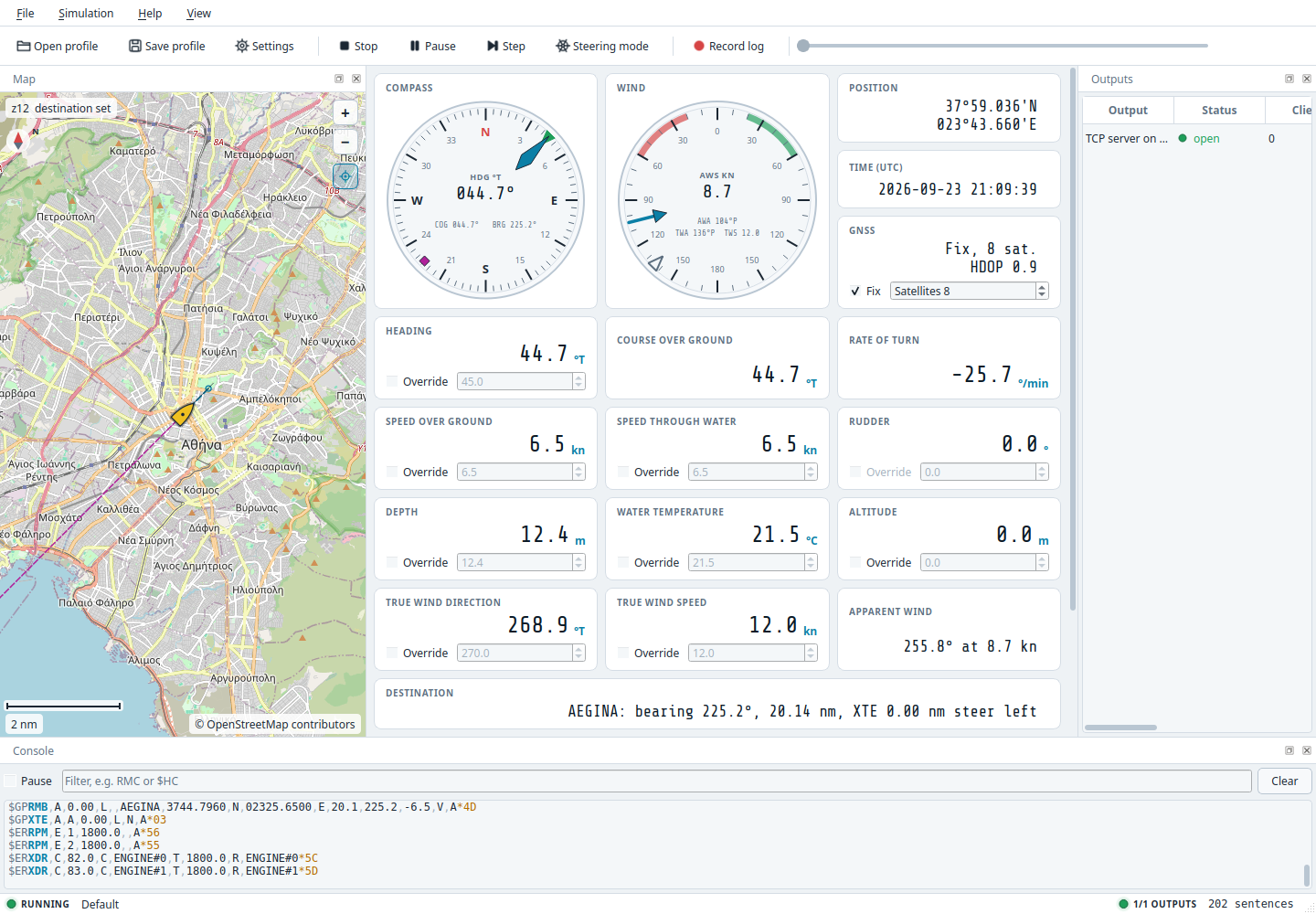This screenshot has width=1316, height=914.
Task: Float the Map panel
Action: point(339,79)
